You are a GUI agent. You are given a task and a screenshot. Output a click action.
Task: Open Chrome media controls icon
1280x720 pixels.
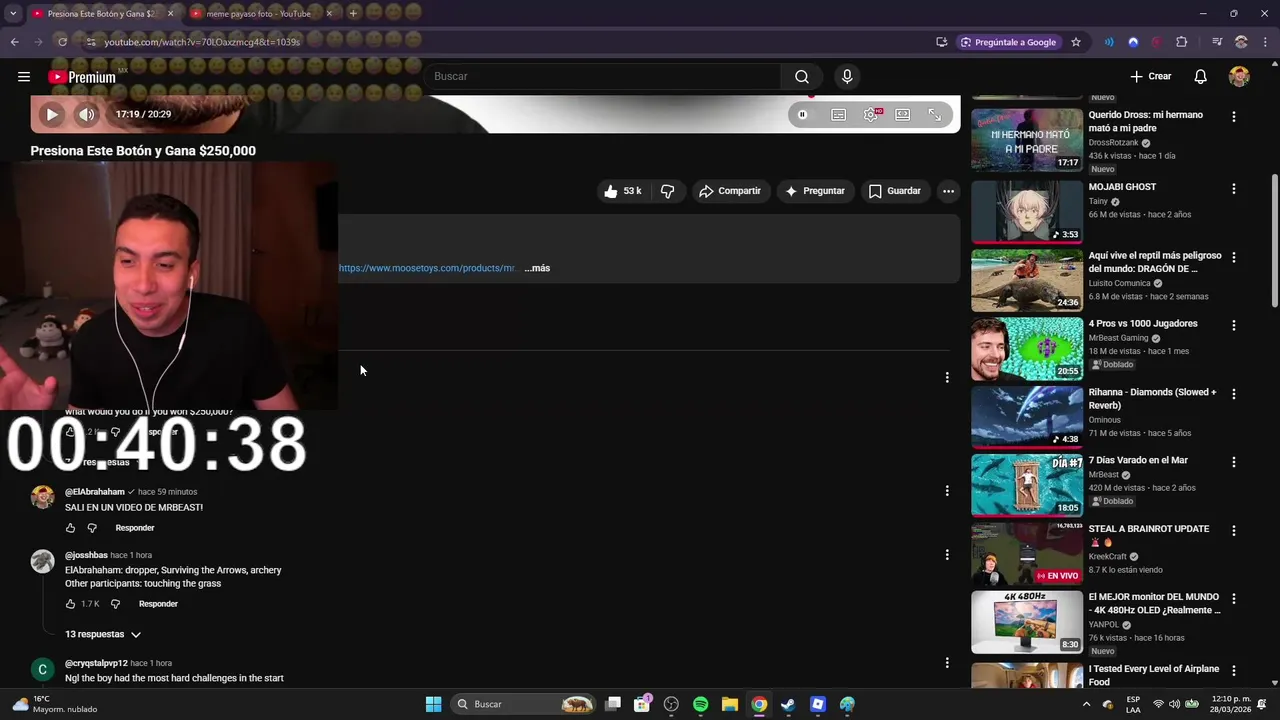(1217, 42)
